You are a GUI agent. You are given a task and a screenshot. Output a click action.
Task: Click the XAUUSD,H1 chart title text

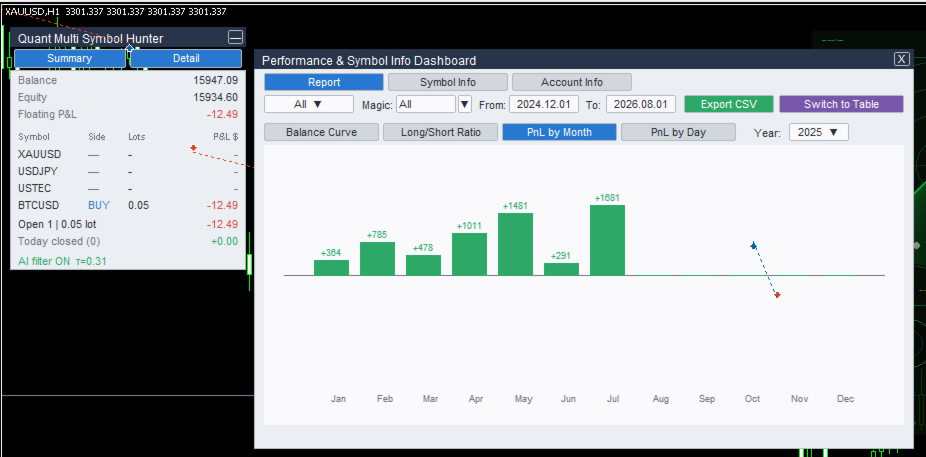32,11
